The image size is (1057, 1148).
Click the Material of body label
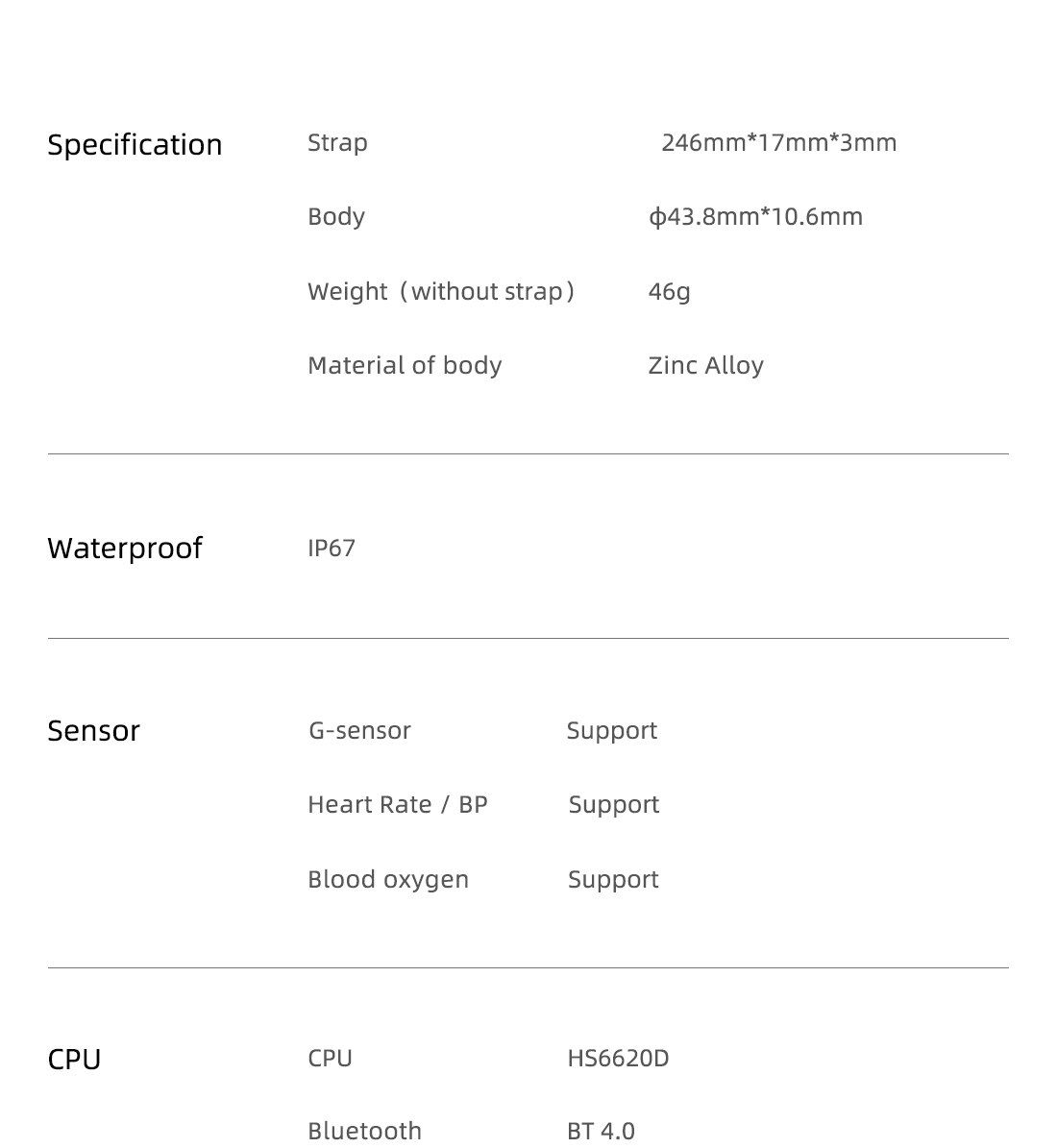tap(405, 365)
